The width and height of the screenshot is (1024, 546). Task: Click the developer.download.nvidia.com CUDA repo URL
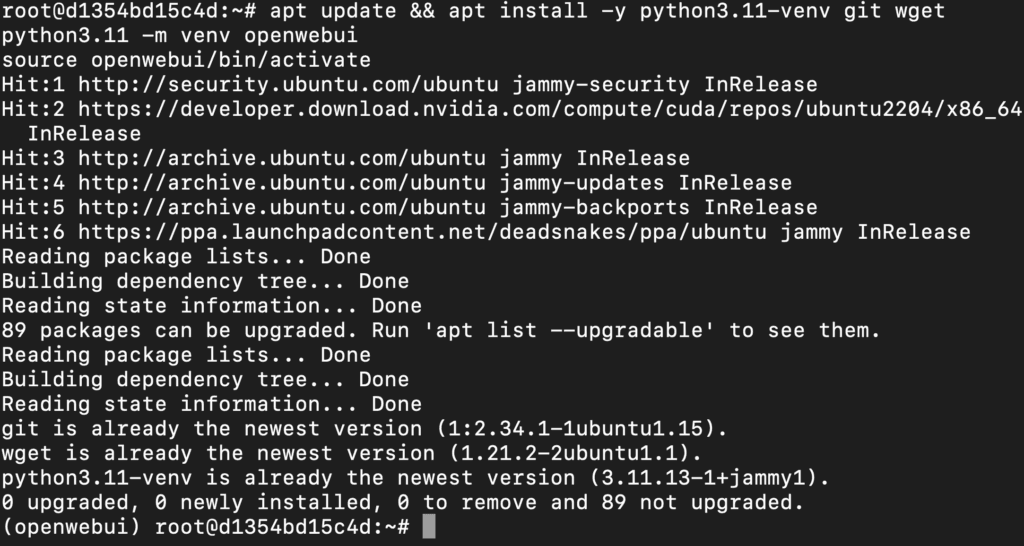(550, 109)
